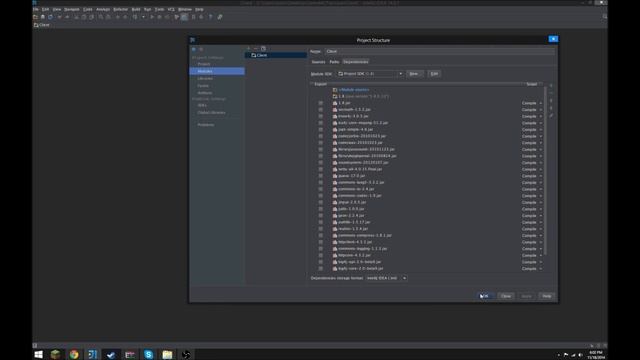Click the copy module icon
The height and width of the screenshot is (360, 640).
[263, 49]
